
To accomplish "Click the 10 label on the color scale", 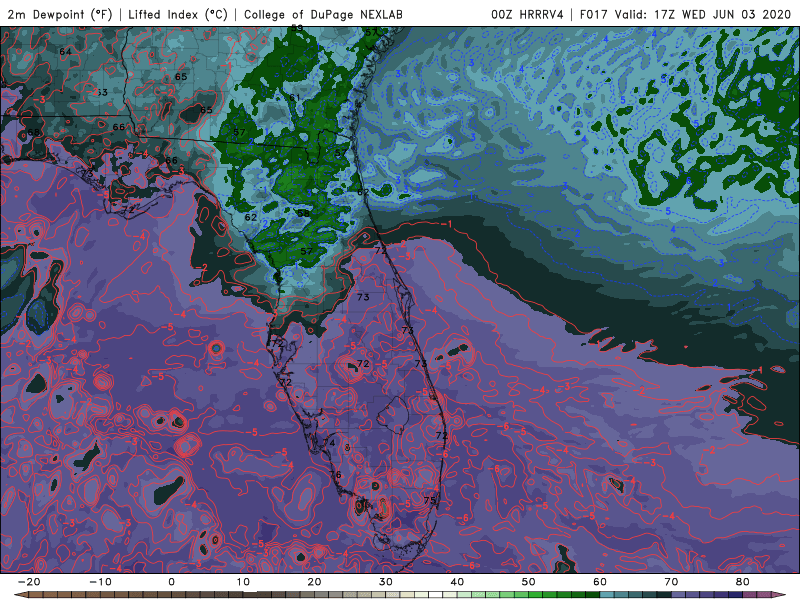I will 243,582.
